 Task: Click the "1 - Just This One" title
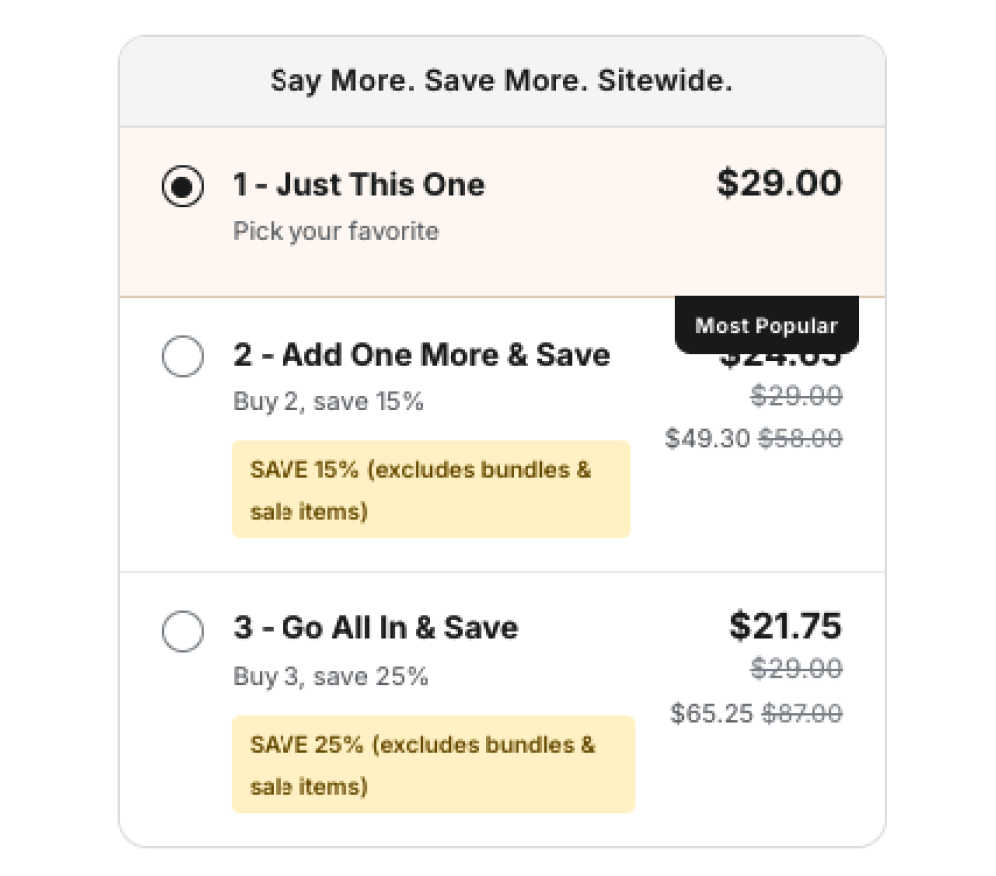(359, 185)
